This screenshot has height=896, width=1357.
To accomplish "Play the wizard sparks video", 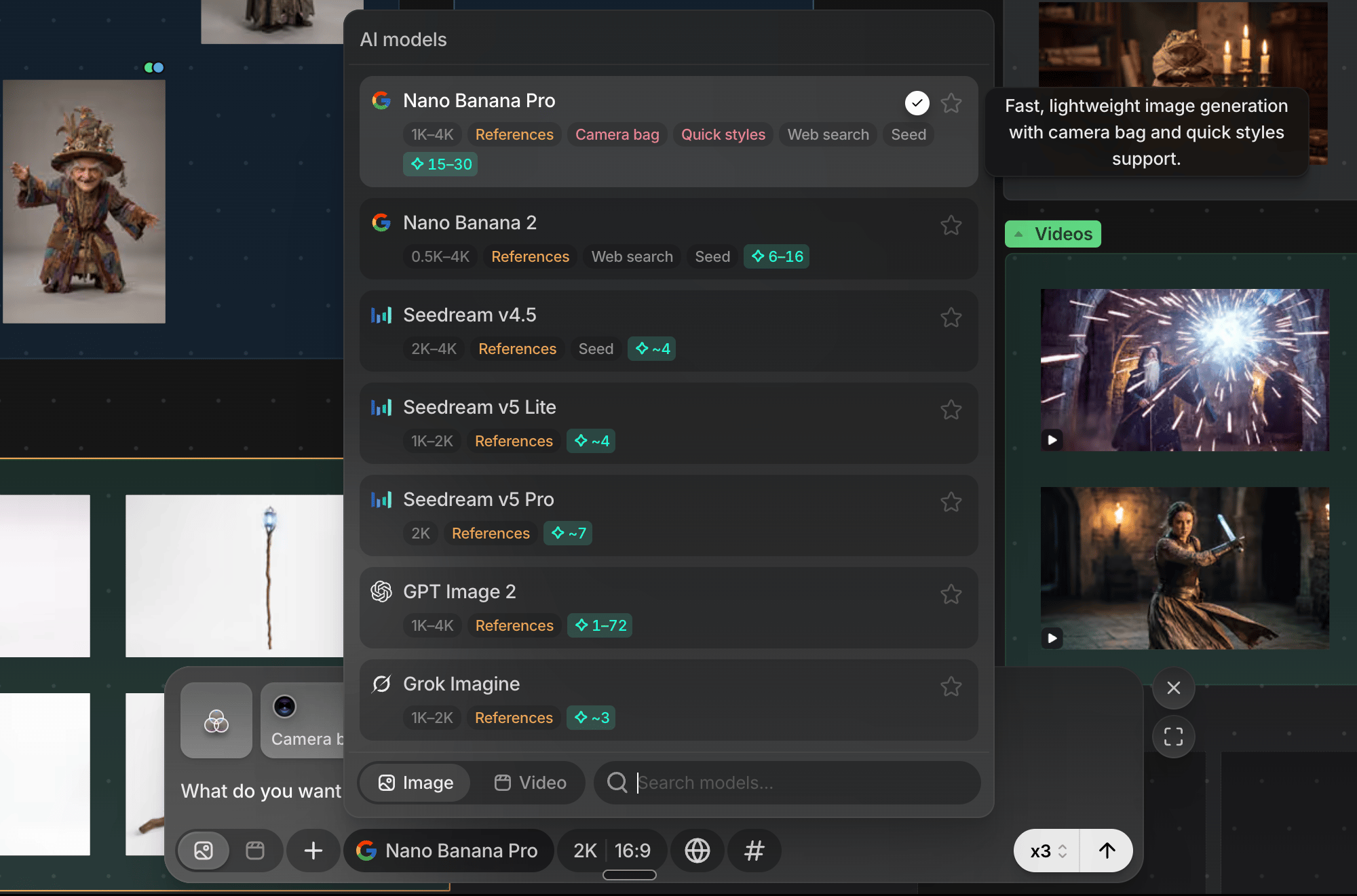I will tap(1052, 440).
